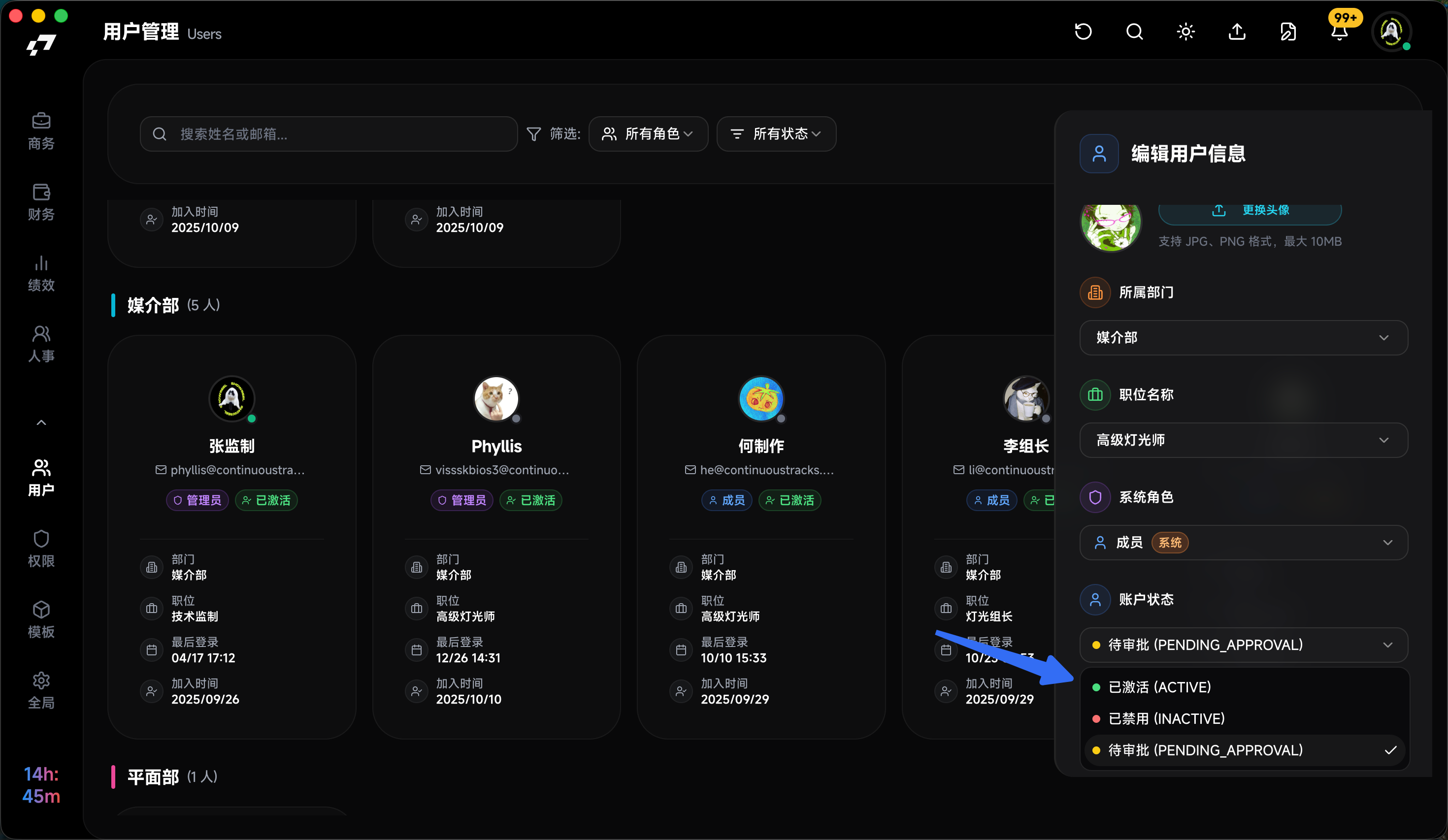Click 已激活 badge on 何制作 card
The width and height of the screenshot is (1448, 840).
[x=790, y=500]
